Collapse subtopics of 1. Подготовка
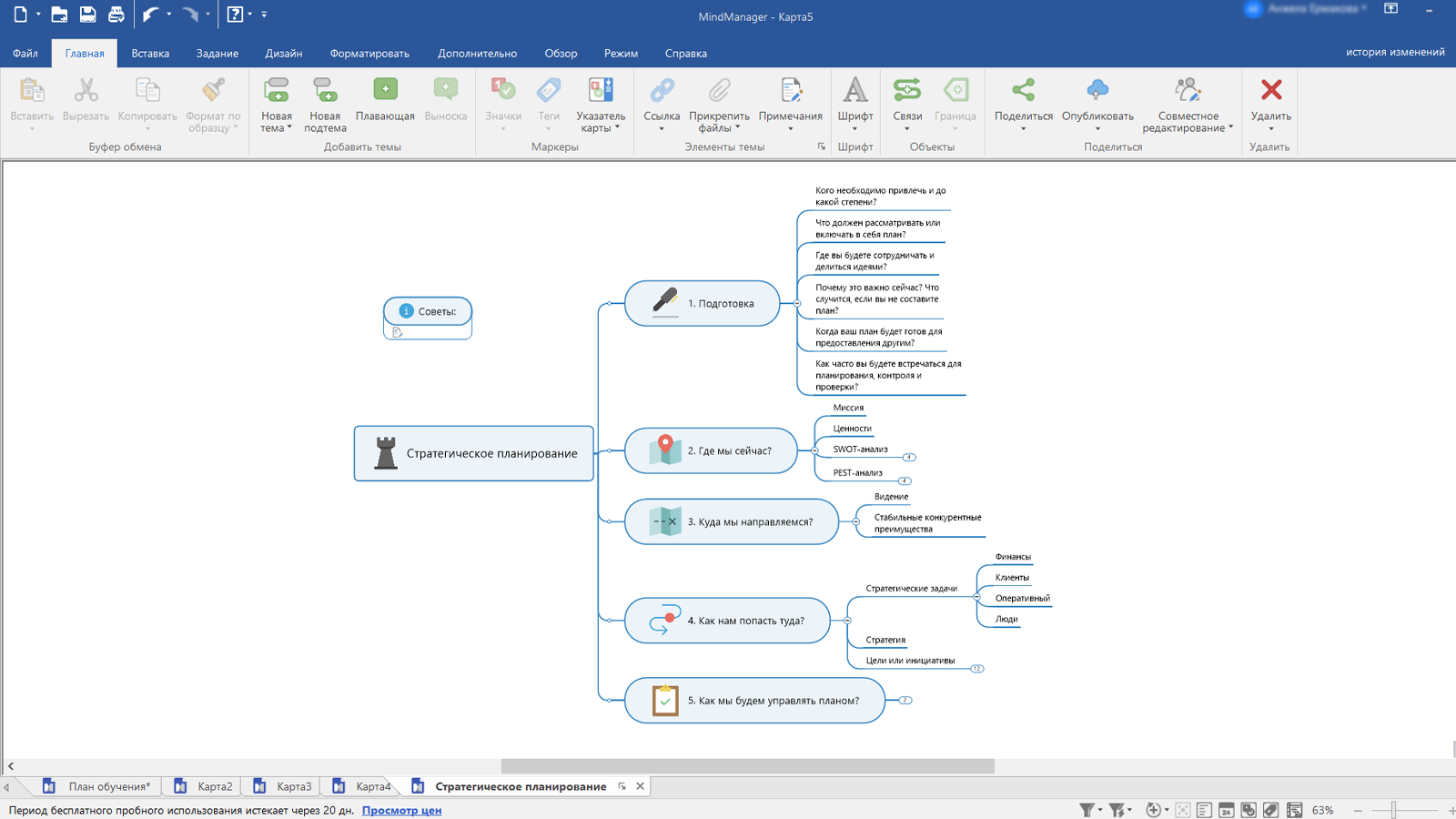Screen dimensions: 1456x819 click(797, 303)
